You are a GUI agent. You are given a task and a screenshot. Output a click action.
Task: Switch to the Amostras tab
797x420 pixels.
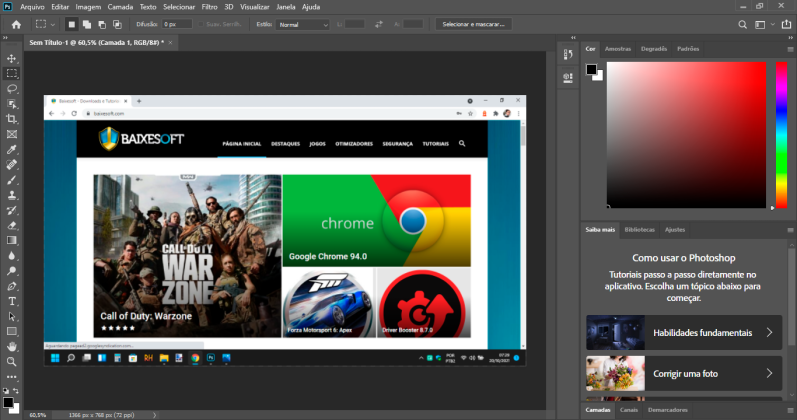618,49
